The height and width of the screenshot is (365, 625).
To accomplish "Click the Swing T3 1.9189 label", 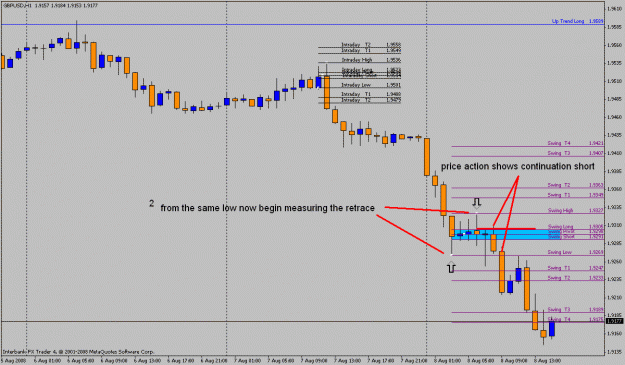I will 575,310.
